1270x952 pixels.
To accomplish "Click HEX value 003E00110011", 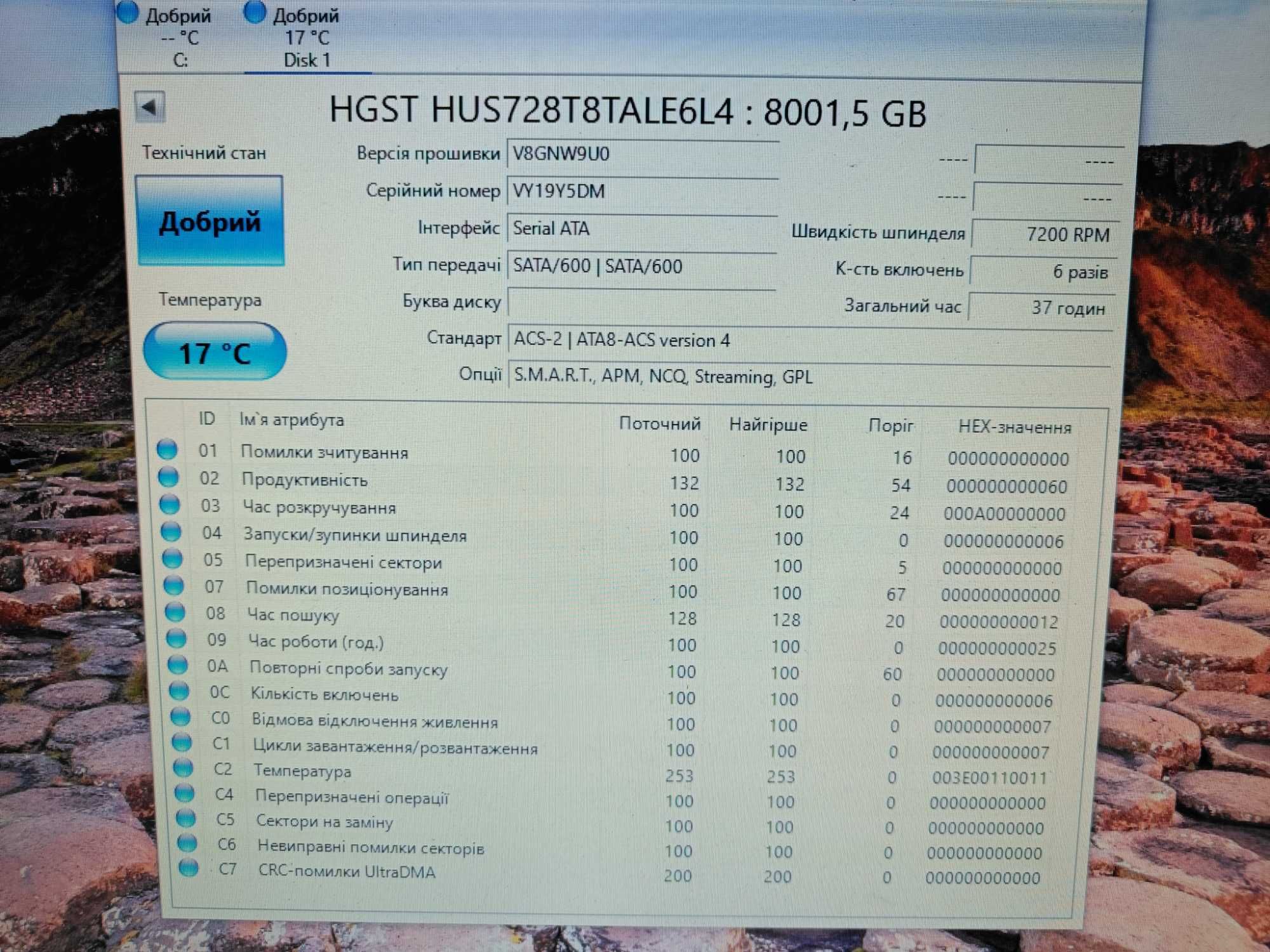I will [x=989, y=777].
